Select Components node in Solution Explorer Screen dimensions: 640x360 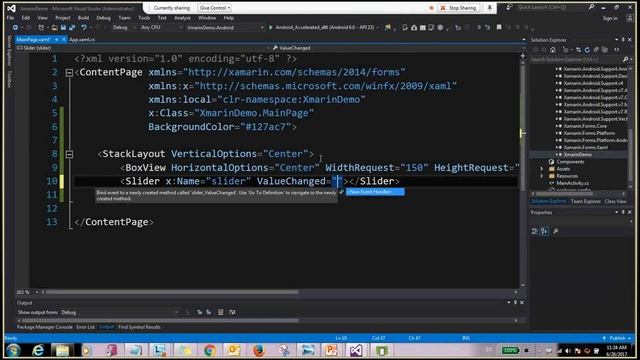click(x=570, y=162)
